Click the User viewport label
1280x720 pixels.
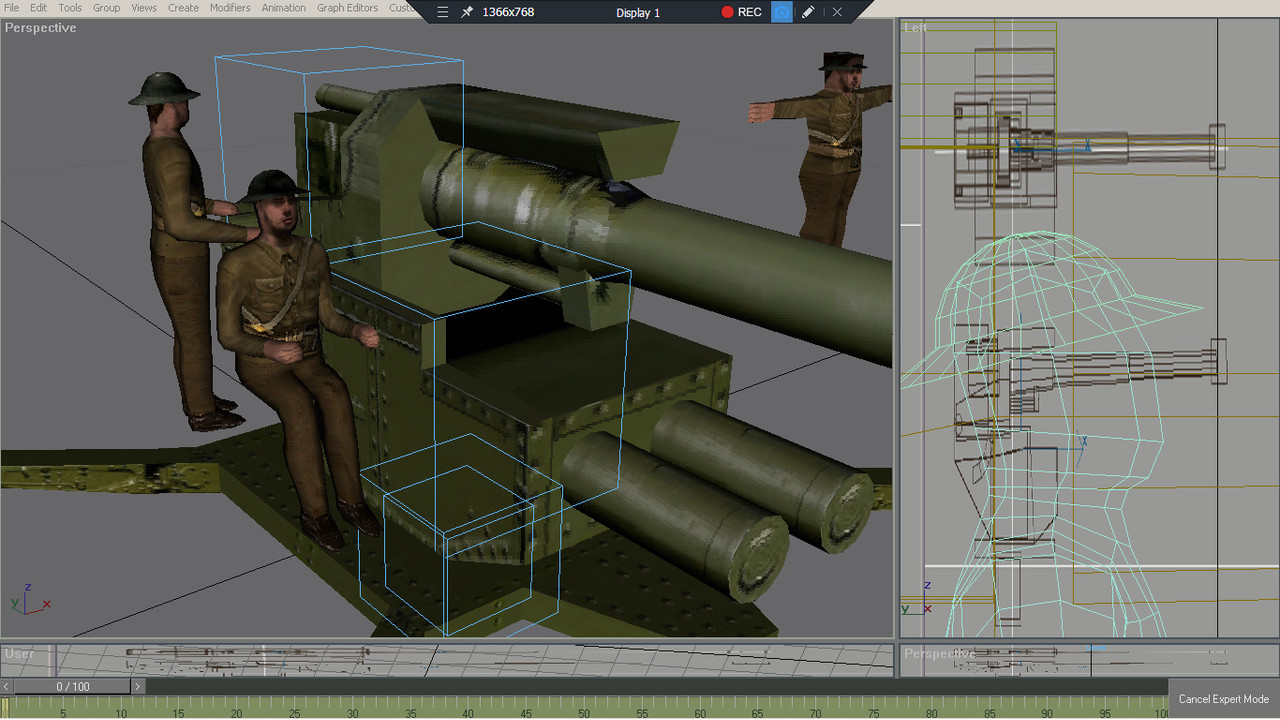point(20,654)
